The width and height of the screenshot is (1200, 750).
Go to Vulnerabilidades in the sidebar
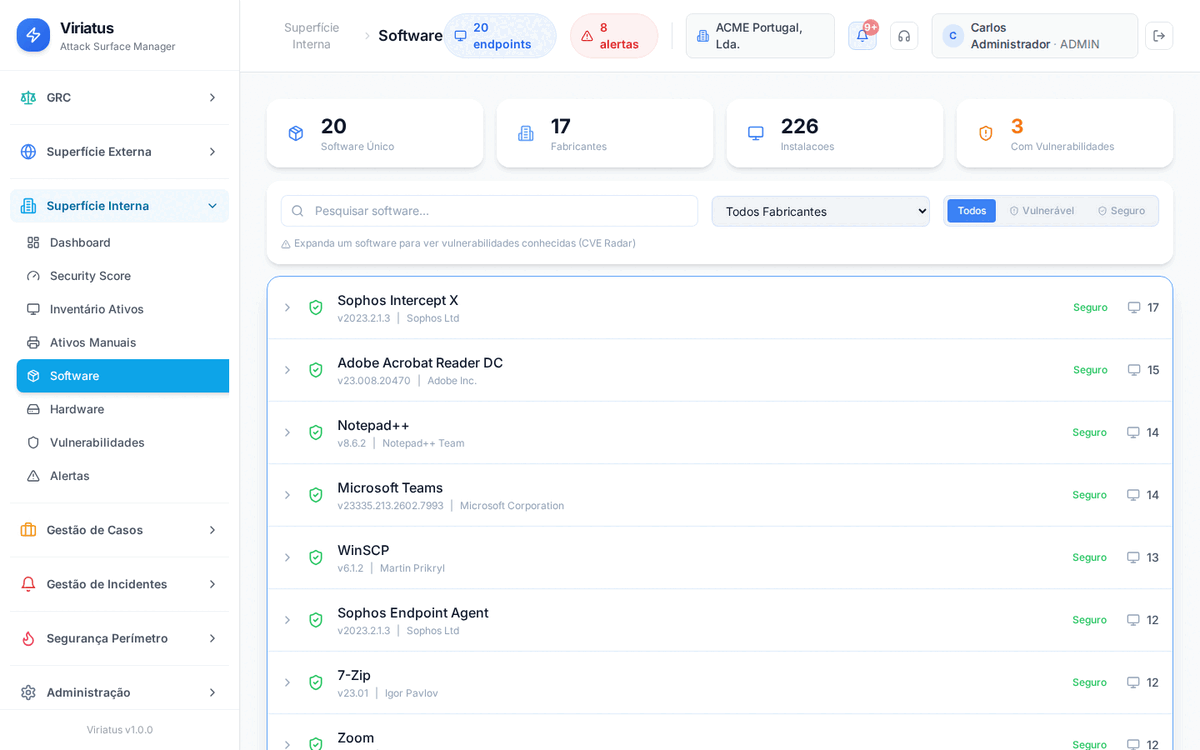97,443
